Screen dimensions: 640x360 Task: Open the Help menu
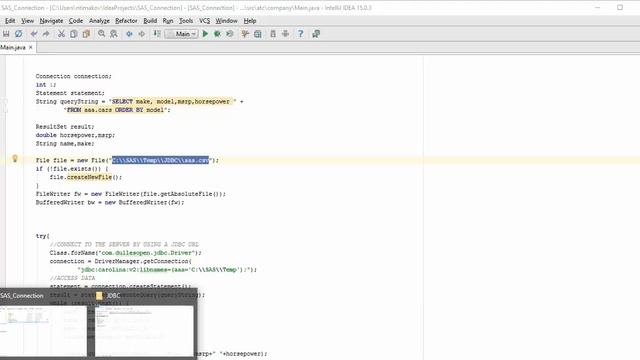250,21
